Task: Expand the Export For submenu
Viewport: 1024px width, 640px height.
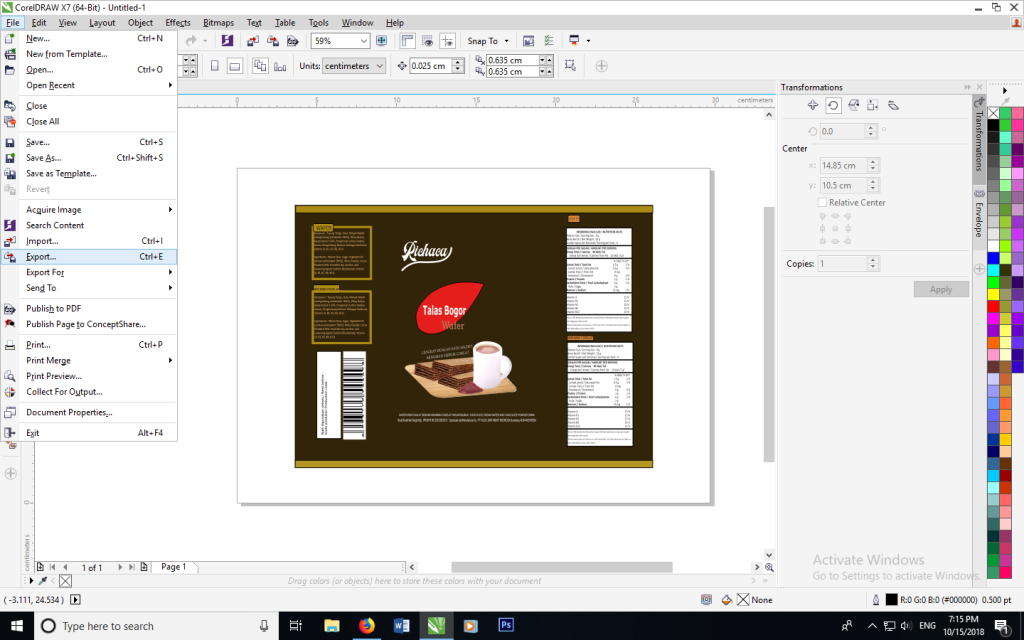Action: [170, 272]
